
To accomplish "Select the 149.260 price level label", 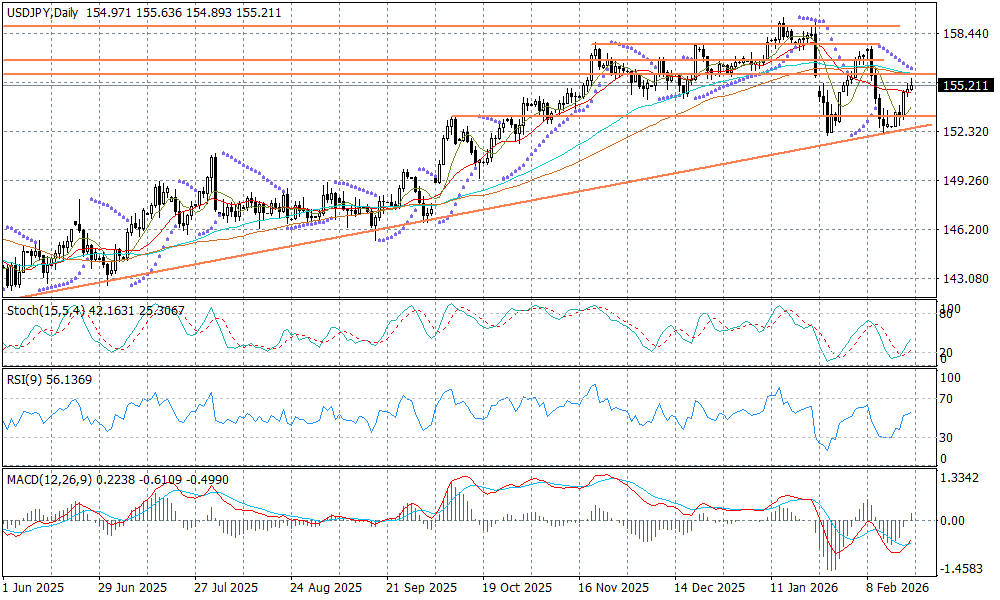I will tap(966, 181).
